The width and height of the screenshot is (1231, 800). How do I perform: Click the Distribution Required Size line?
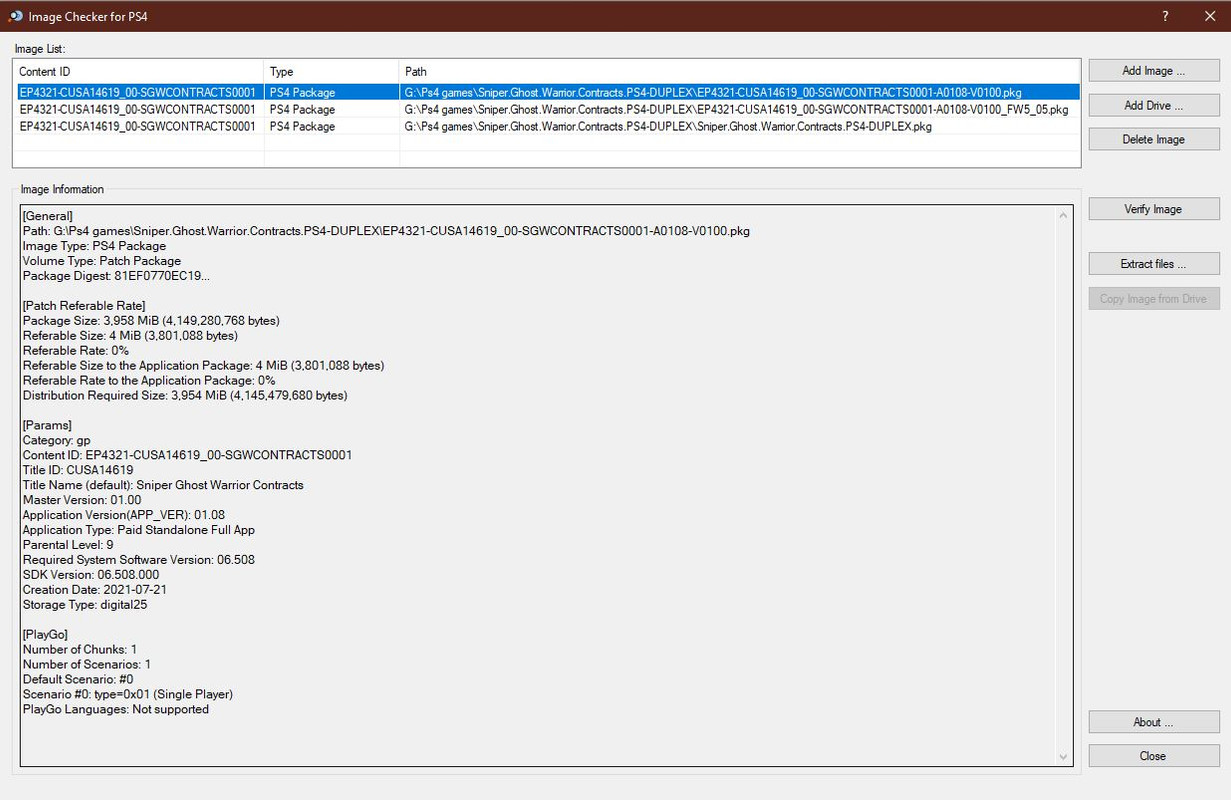[x=185, y=396]
